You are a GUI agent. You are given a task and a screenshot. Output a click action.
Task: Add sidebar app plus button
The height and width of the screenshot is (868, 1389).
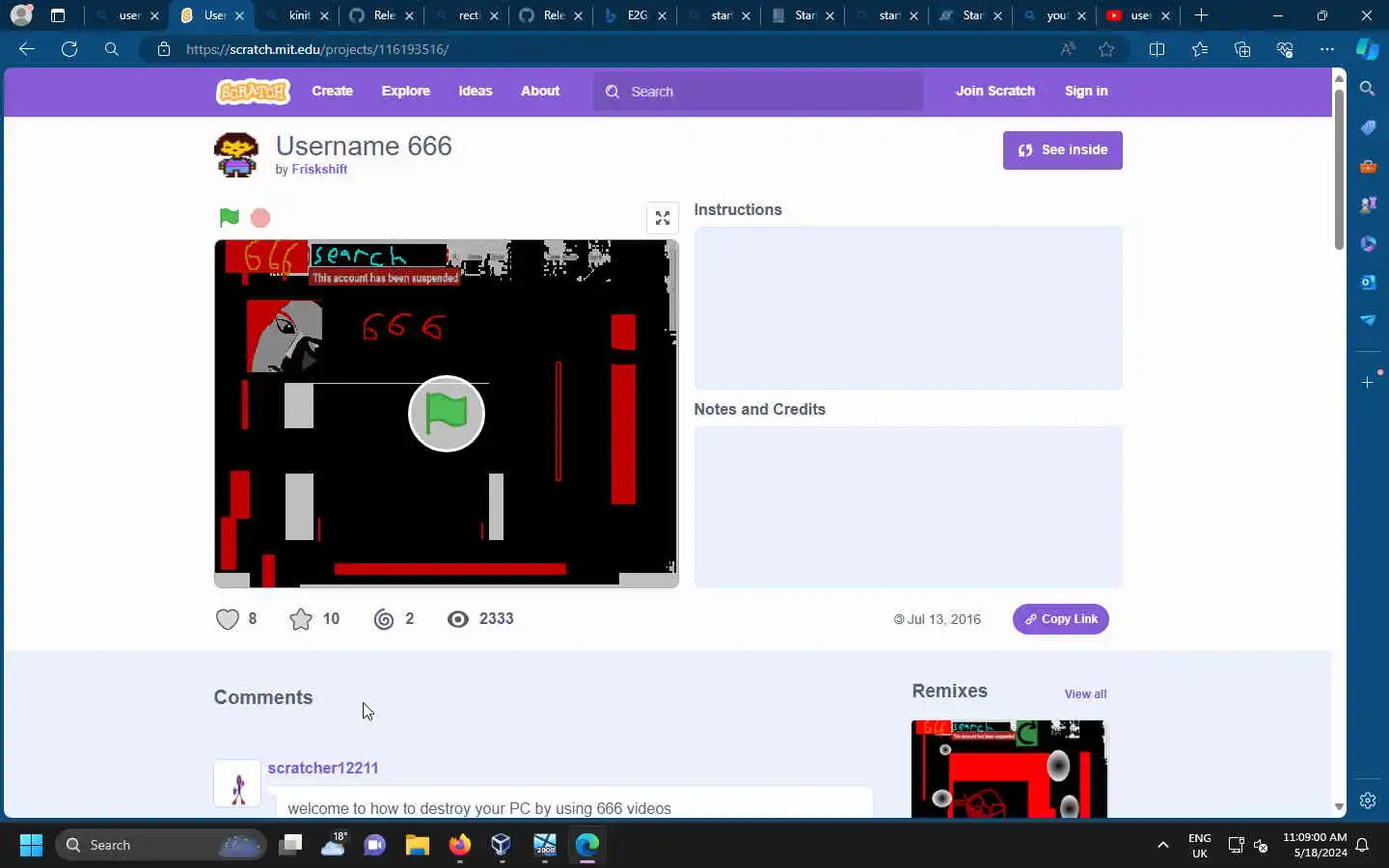[1367, 383]
